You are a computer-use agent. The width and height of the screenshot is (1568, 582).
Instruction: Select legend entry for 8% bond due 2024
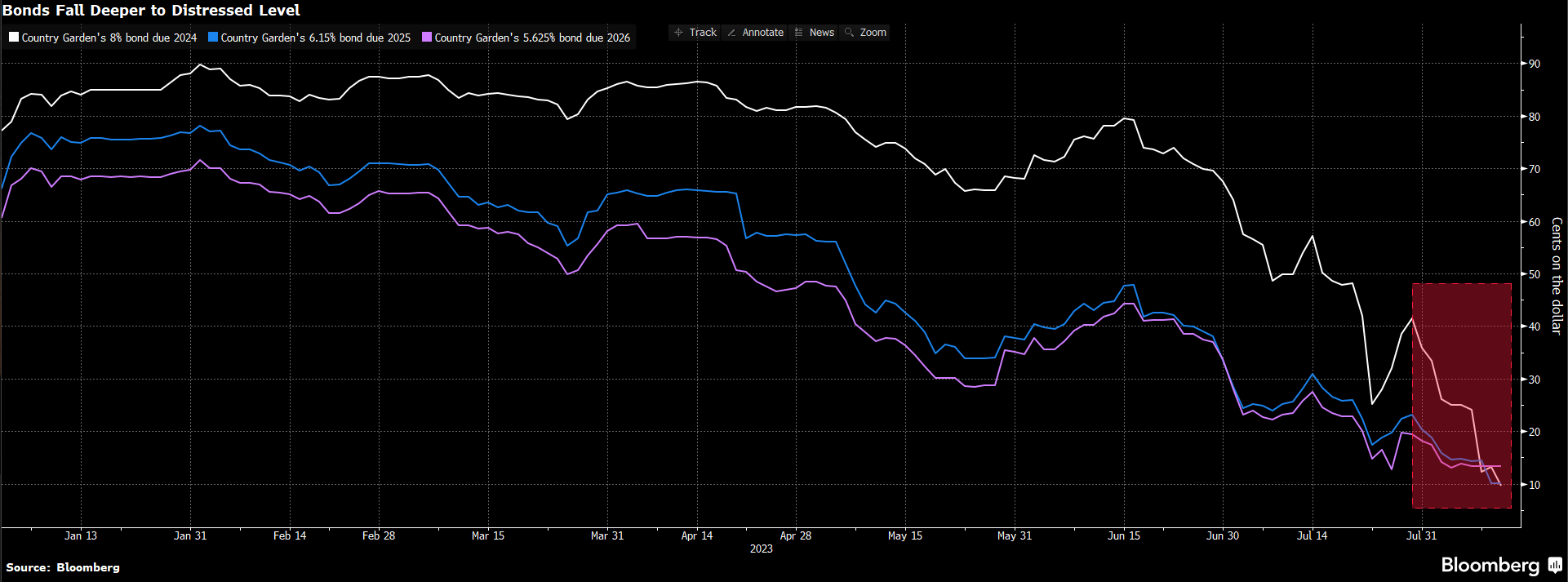pos(109,38)
